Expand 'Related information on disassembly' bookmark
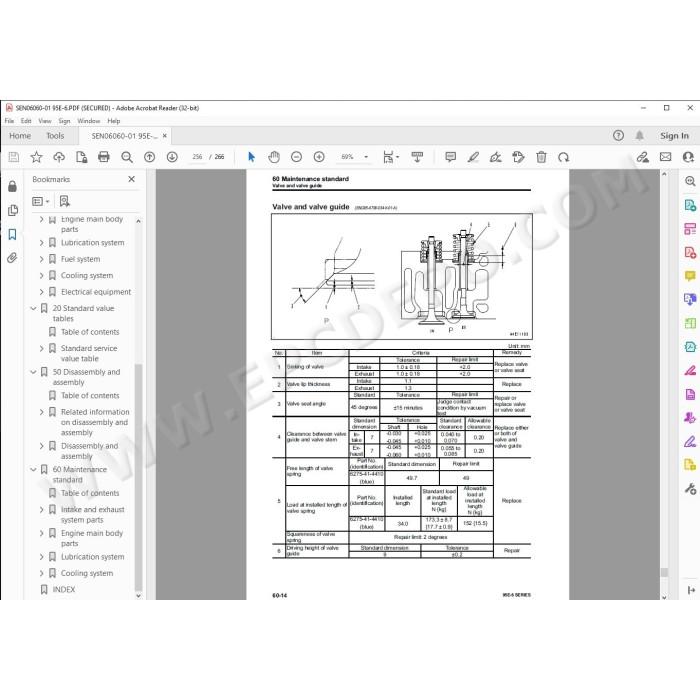 pyautogui.click(x=42, y=412)
